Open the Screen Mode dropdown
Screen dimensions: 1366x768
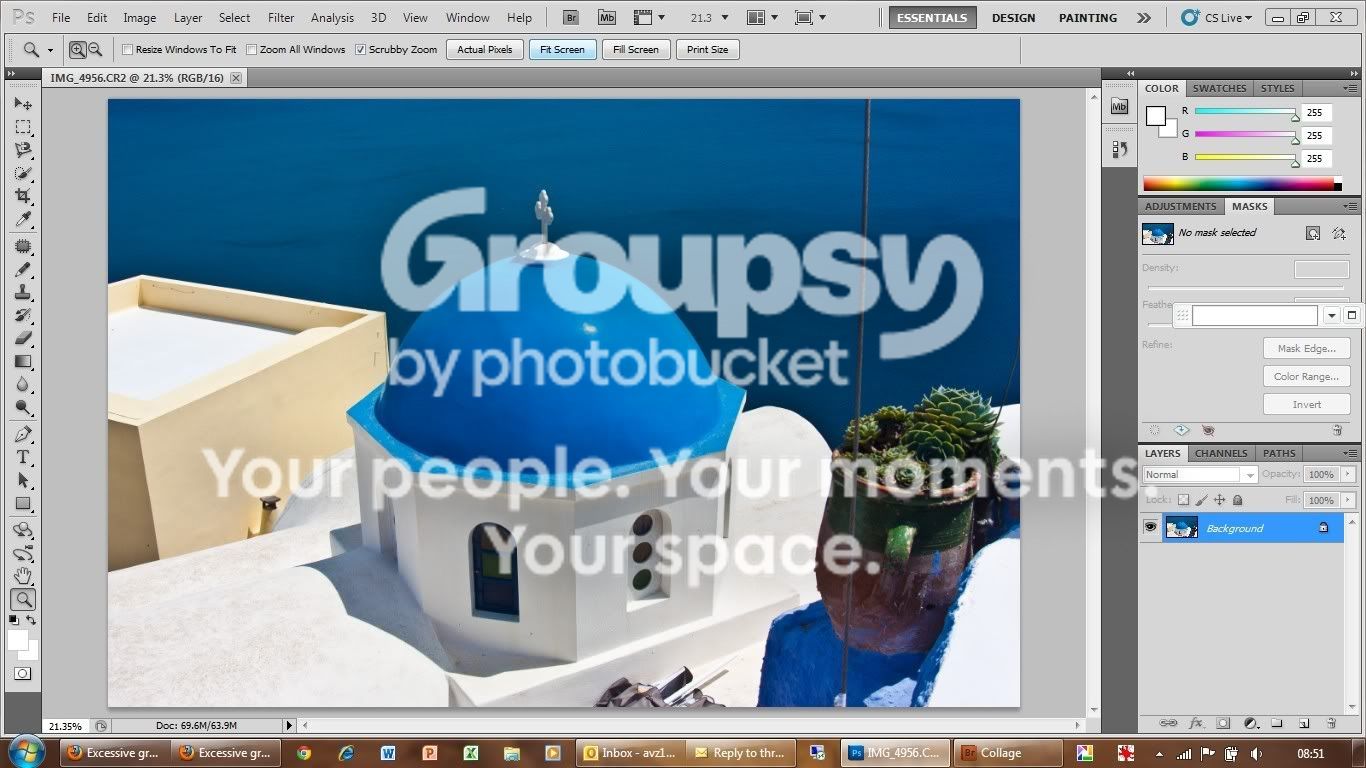point(810,18)
